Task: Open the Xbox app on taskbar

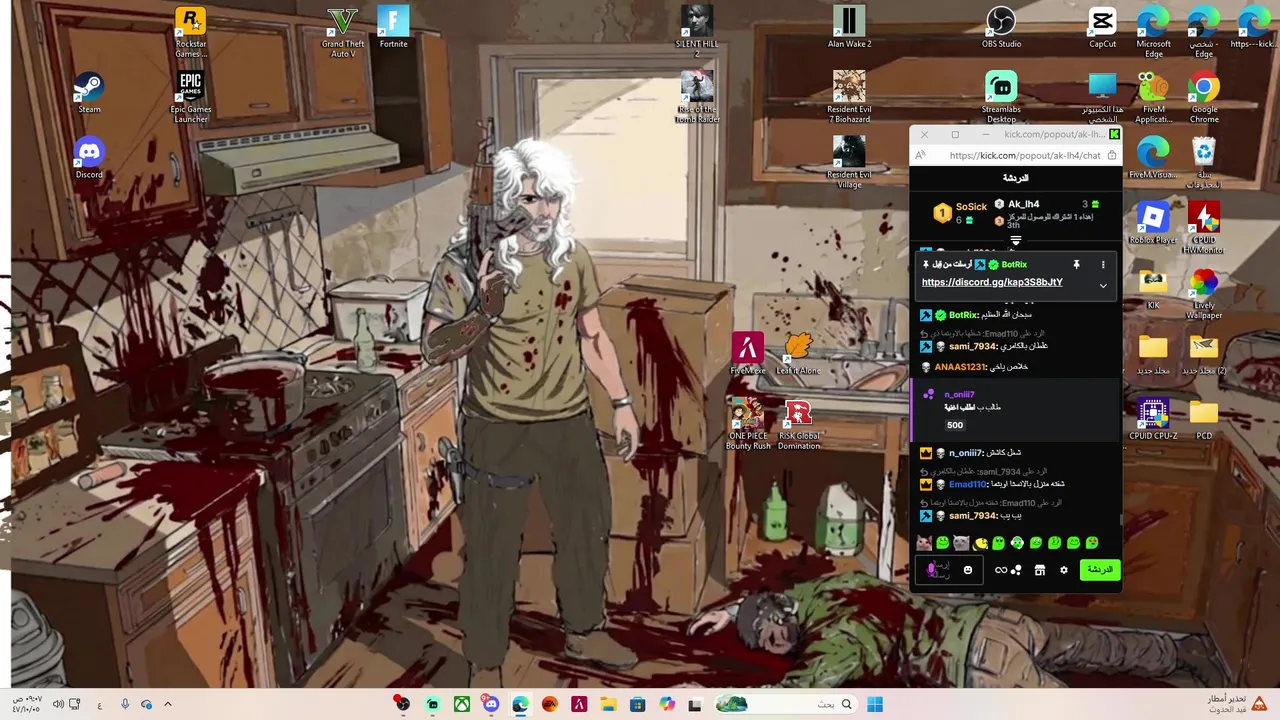Action: pyautogui.click(x=462, y=704)
